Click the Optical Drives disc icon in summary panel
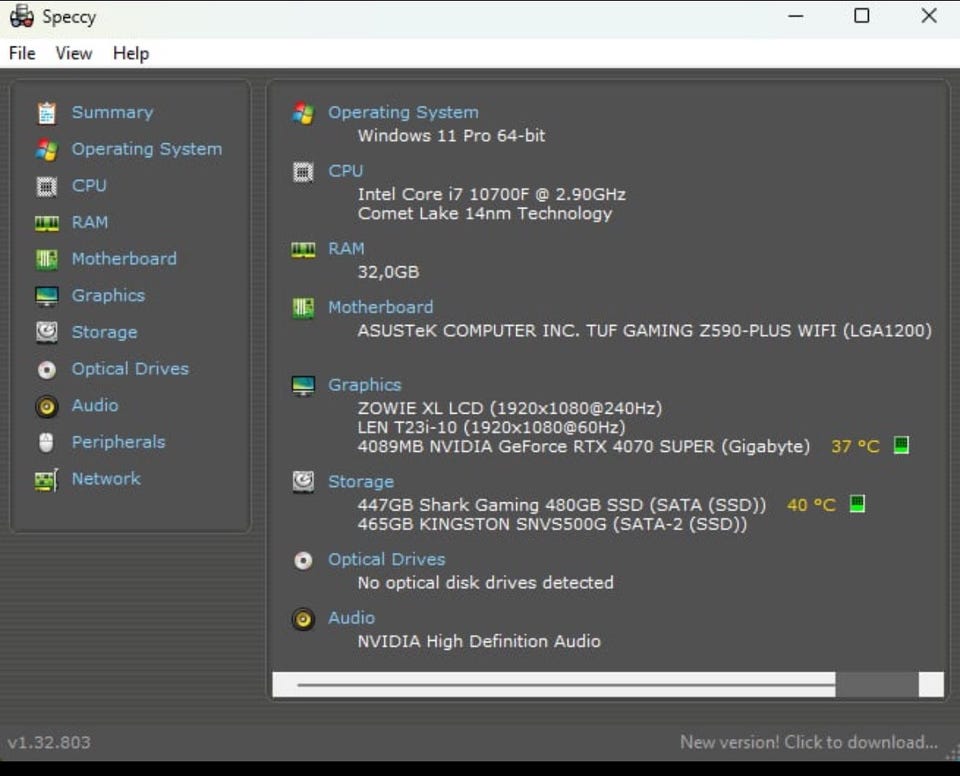The height and width of the screenshot is (776, 960). [303, 560]
